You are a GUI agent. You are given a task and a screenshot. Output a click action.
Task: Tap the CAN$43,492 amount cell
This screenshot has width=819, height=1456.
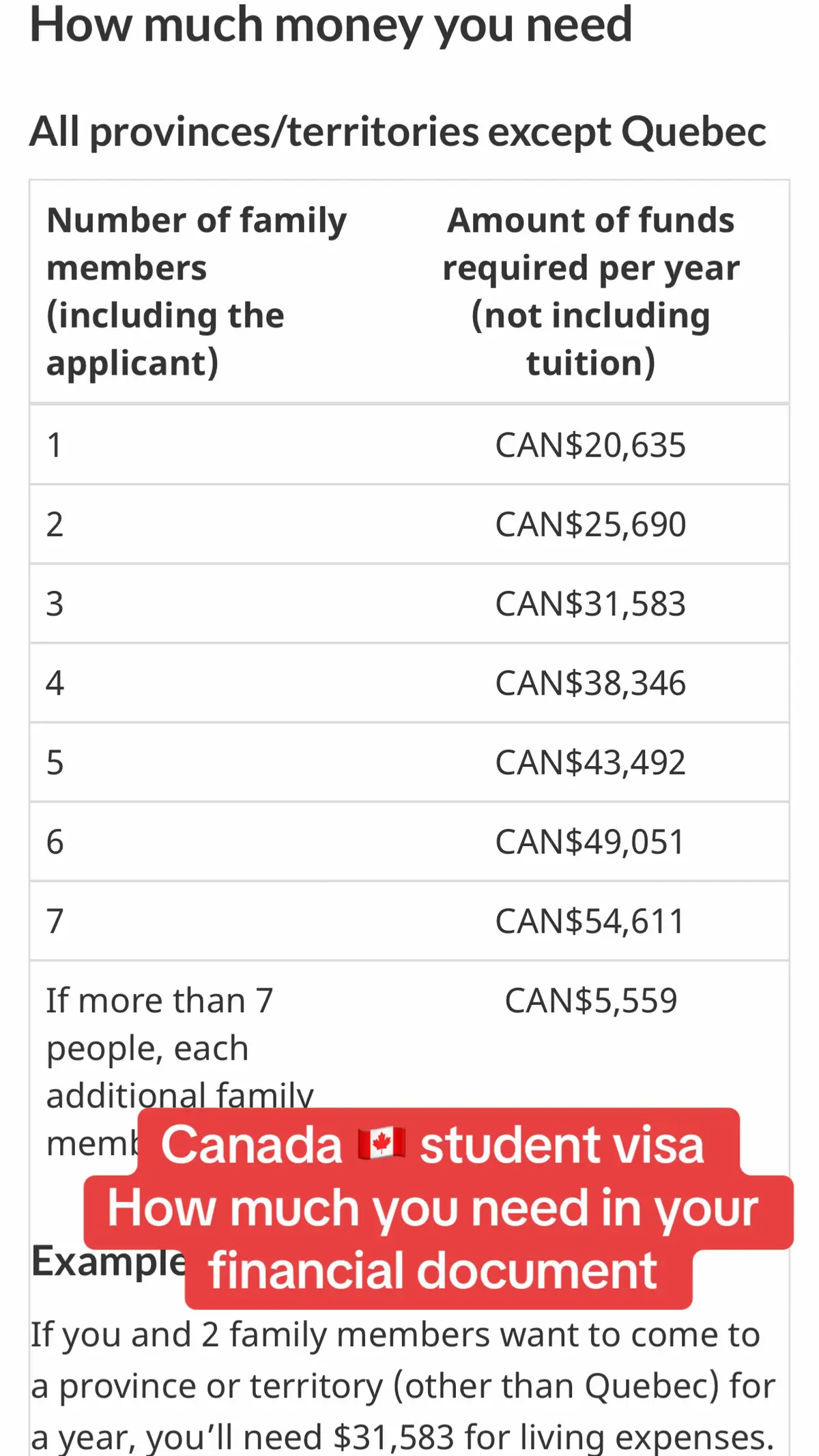point(590,762)
